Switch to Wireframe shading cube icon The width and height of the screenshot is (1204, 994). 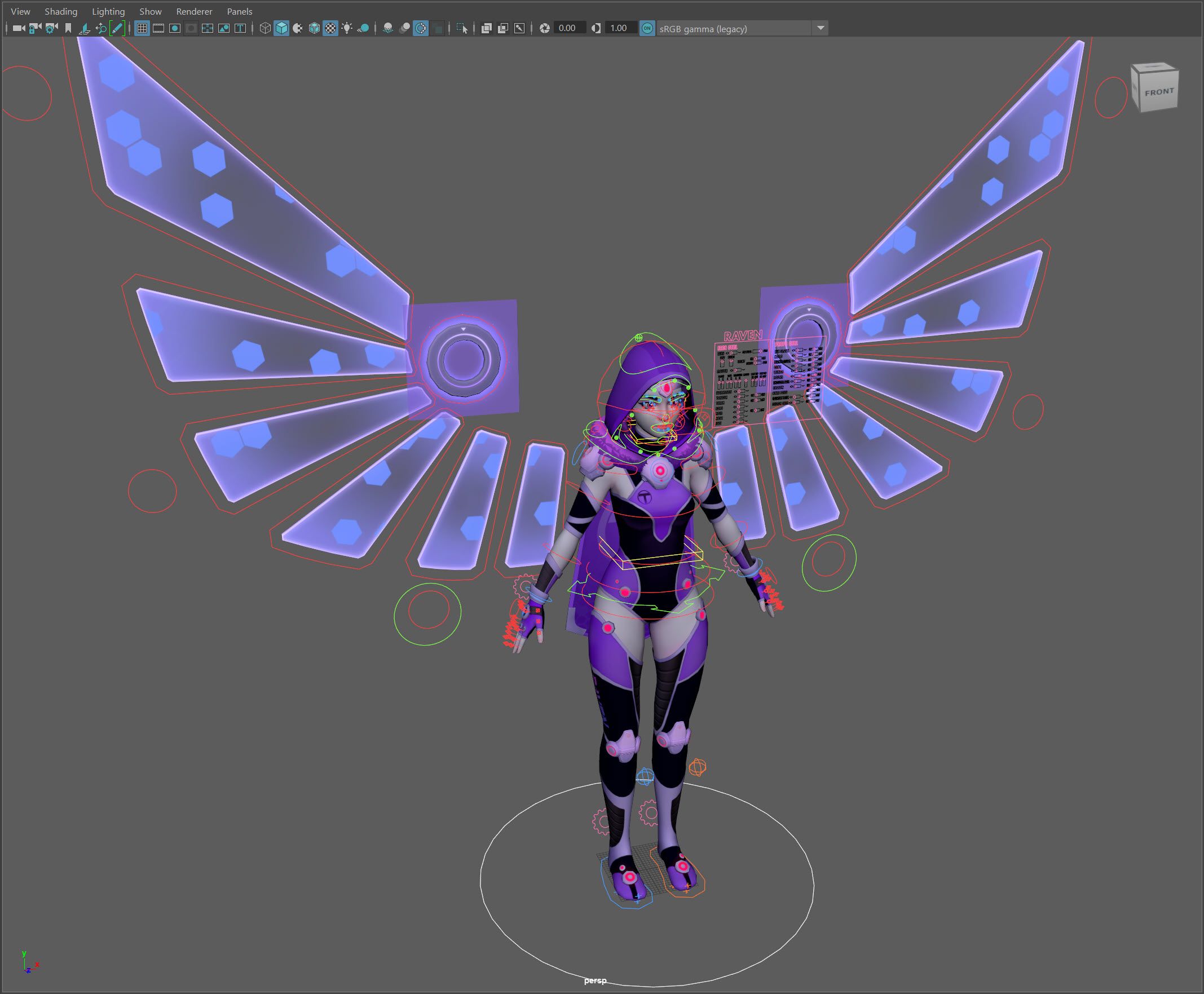(265, 28)
